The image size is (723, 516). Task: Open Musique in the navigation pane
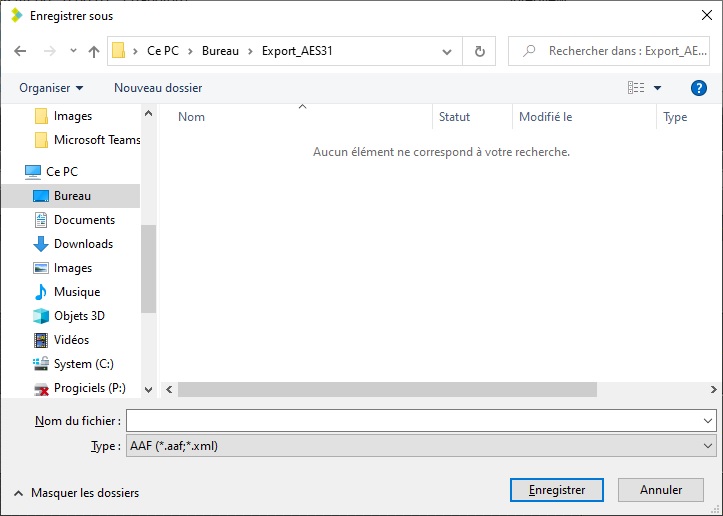coord(76,292)
